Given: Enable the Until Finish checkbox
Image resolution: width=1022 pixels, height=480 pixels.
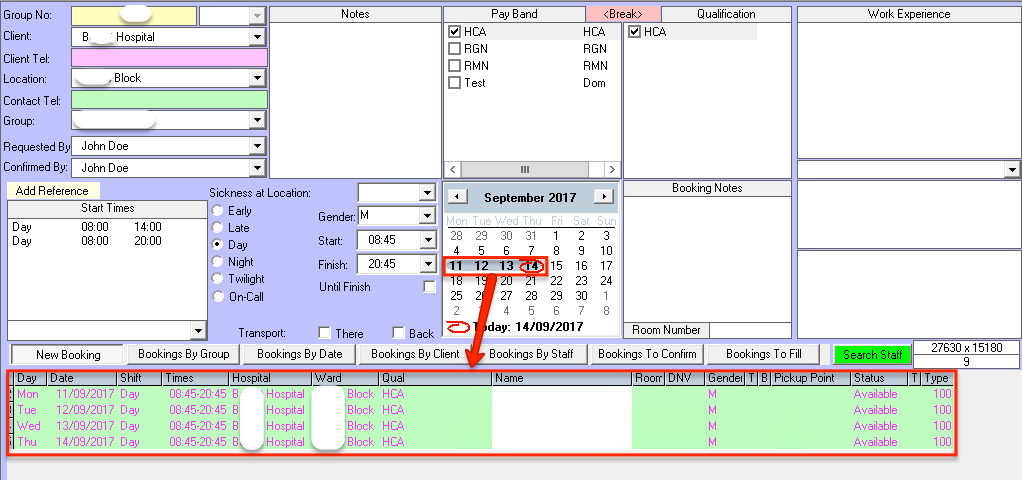Looking at the screenshot, I should [x=429, y=287].
